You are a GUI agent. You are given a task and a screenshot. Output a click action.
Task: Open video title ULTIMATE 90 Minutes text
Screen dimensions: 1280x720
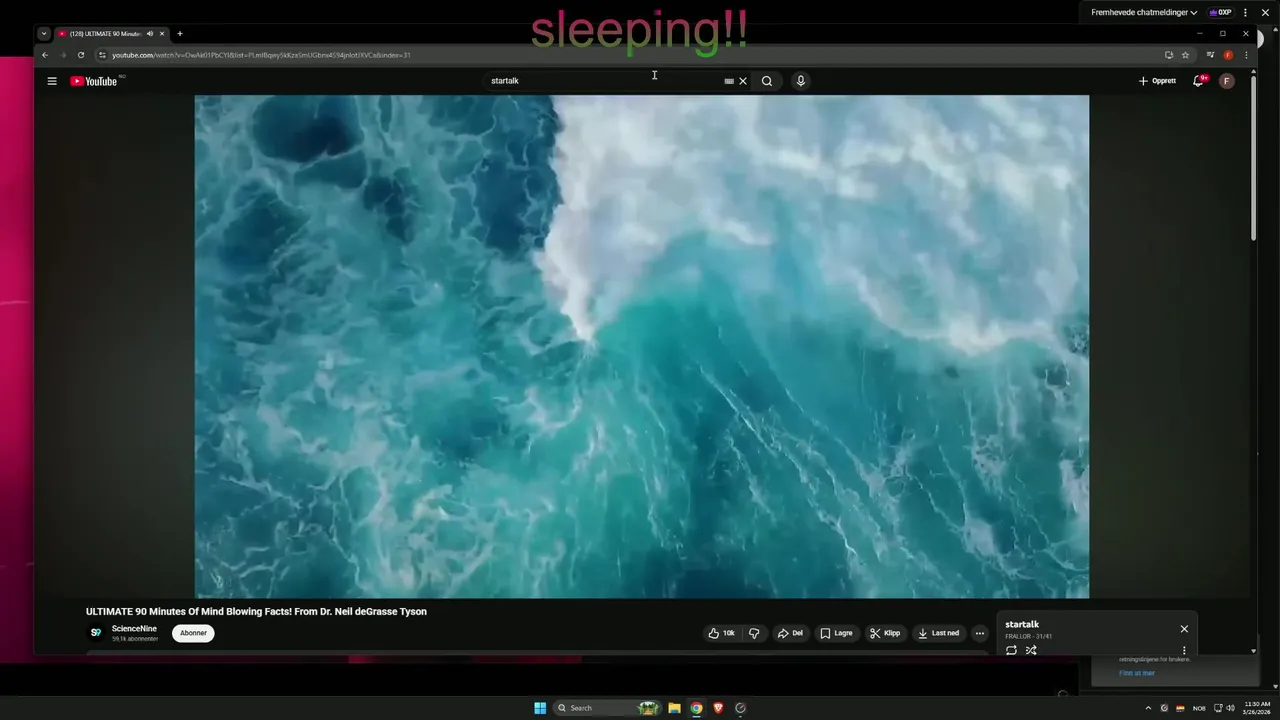[256, 612]
